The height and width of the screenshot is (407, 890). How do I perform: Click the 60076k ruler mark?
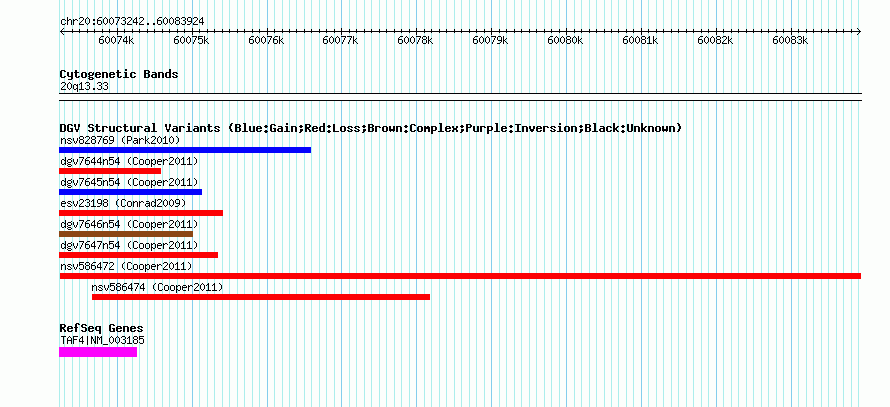click(266, 40)
